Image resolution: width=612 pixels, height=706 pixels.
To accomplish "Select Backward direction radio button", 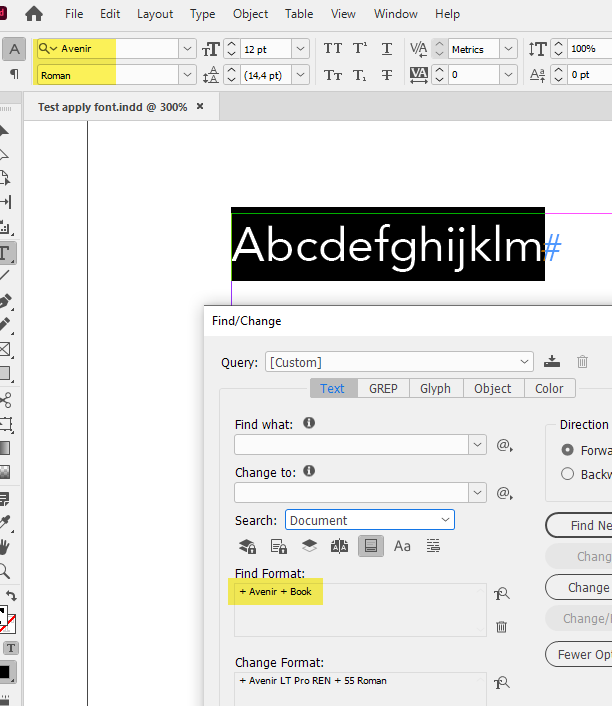I will tap(567, 474).
